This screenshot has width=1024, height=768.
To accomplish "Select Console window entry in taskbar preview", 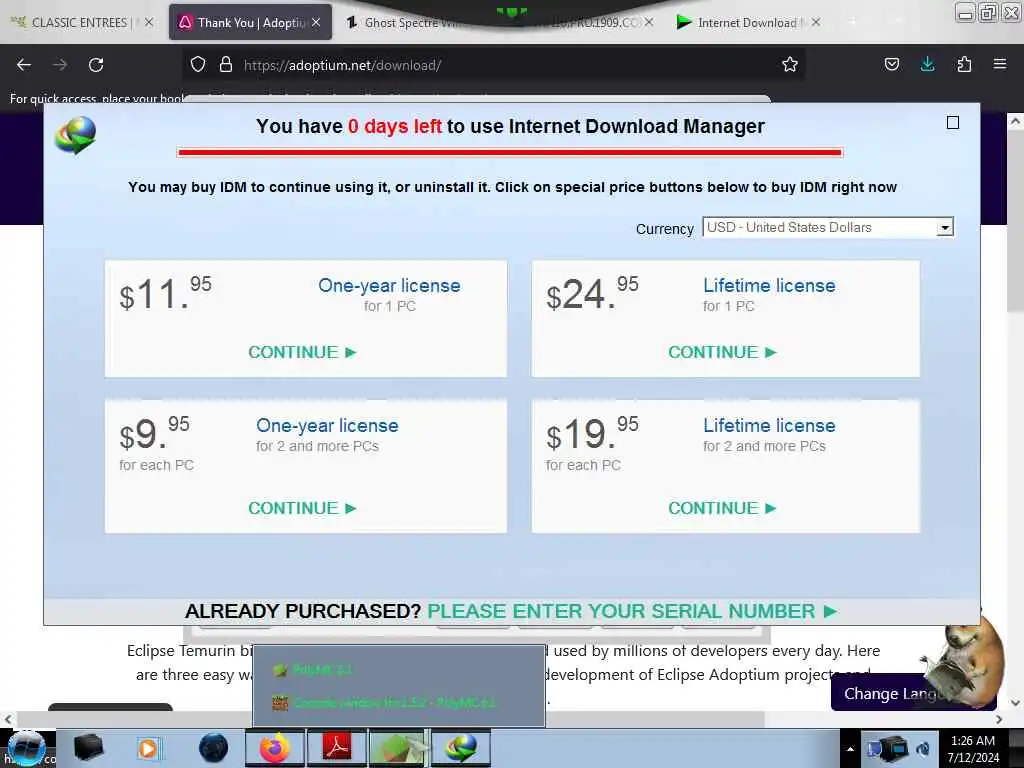I will [398, 703].
